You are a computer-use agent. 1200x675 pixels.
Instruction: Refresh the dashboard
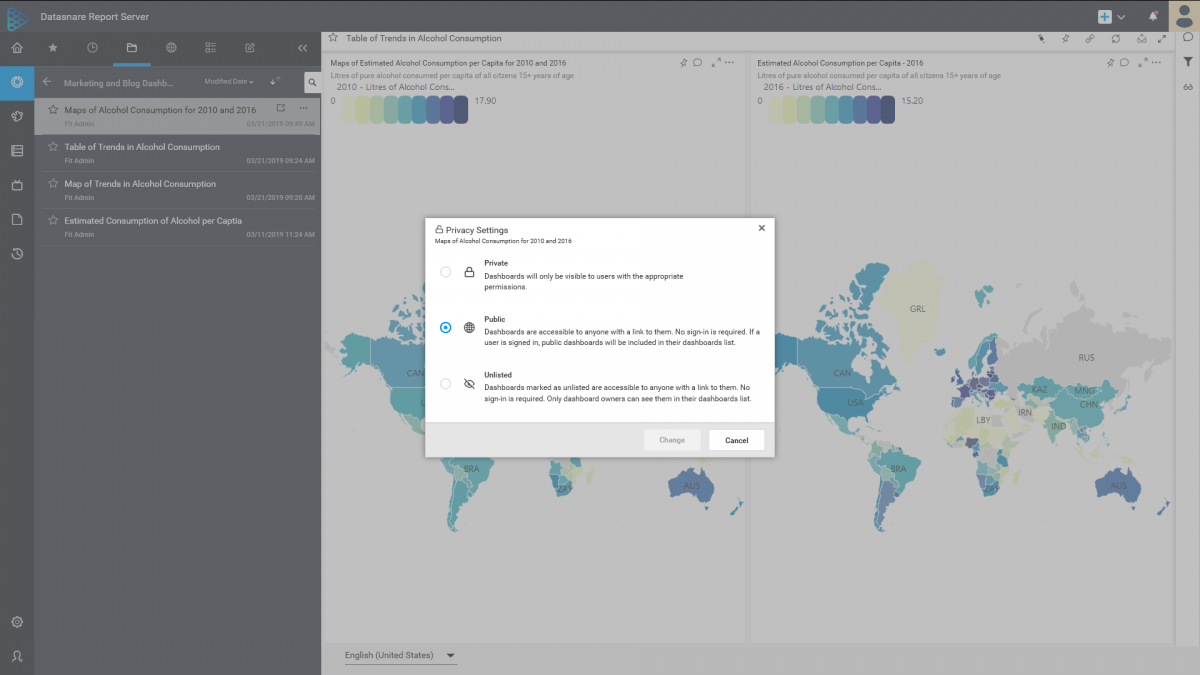point(1115,39)
